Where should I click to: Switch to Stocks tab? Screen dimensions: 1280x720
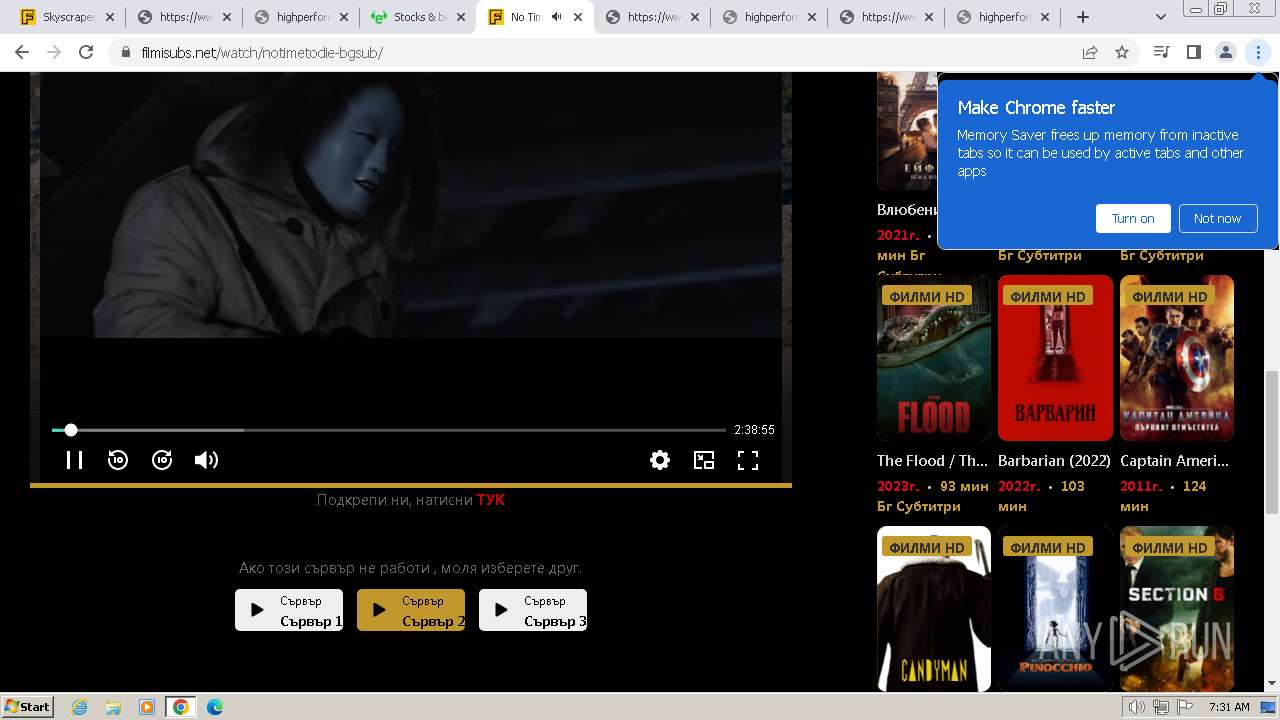tap(417, 17)
